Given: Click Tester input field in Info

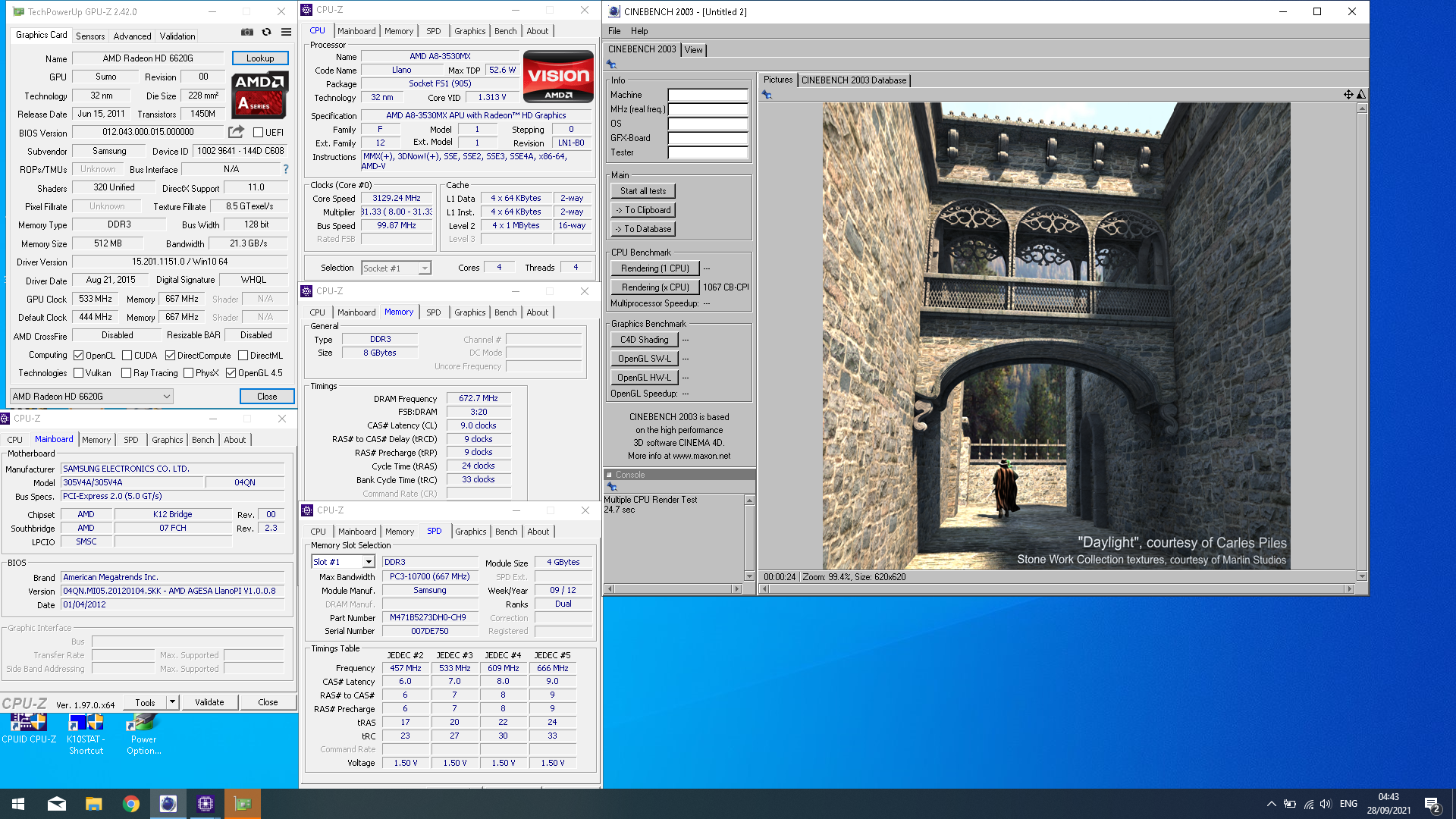Looking at the screenshot, I should 708,152.
